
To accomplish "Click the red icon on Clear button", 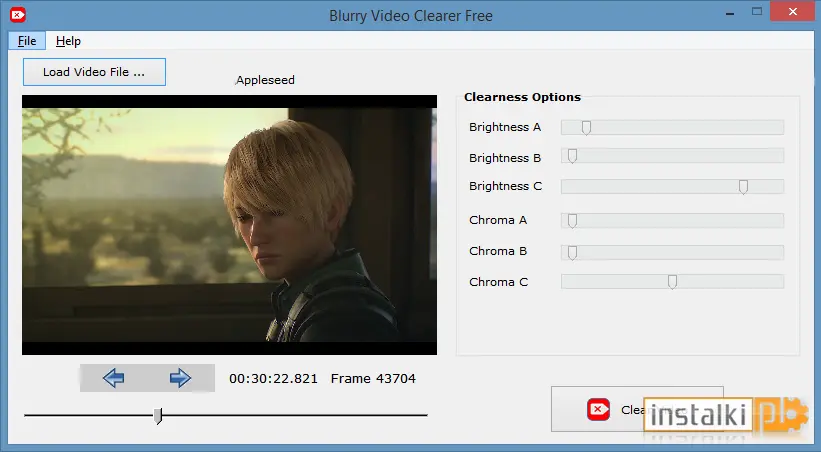I will (598, 409).
